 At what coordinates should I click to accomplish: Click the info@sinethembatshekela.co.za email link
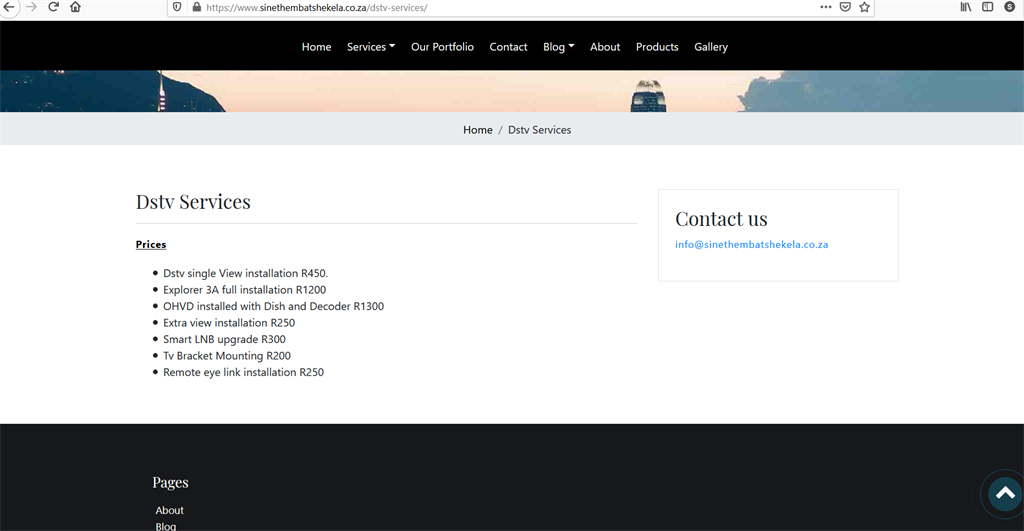(x=752, y=244)
